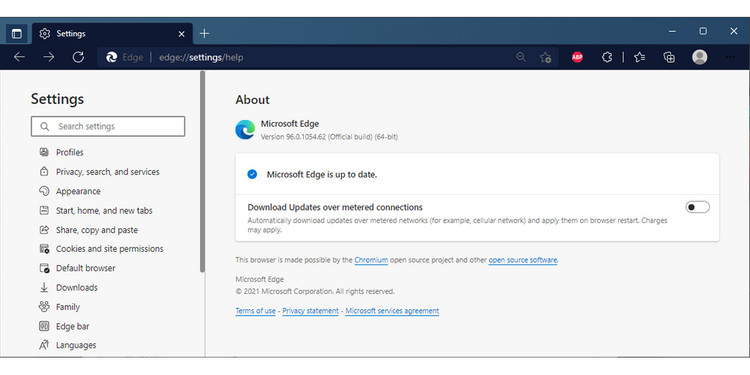Focus the Search settings input field
Viewport: 750px width, 375px height.
point(108,126)
